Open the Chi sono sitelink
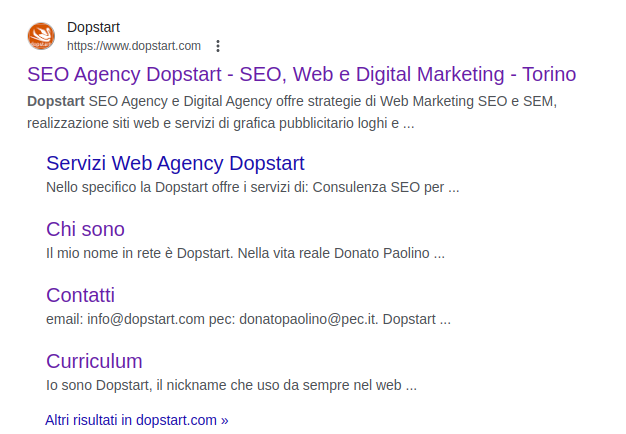 tap(85, 229)
